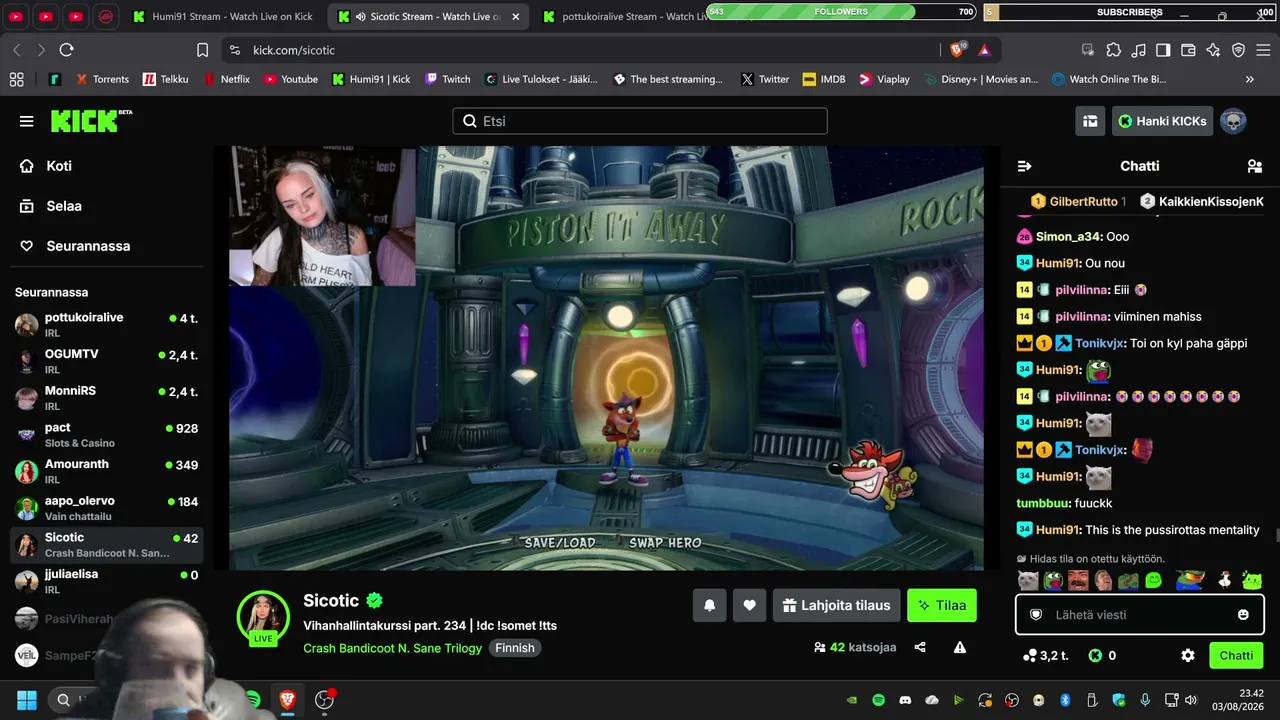Open the Youtube bookmark
The height and width of the screenshot is (720, 1280).
coord(290,79)
